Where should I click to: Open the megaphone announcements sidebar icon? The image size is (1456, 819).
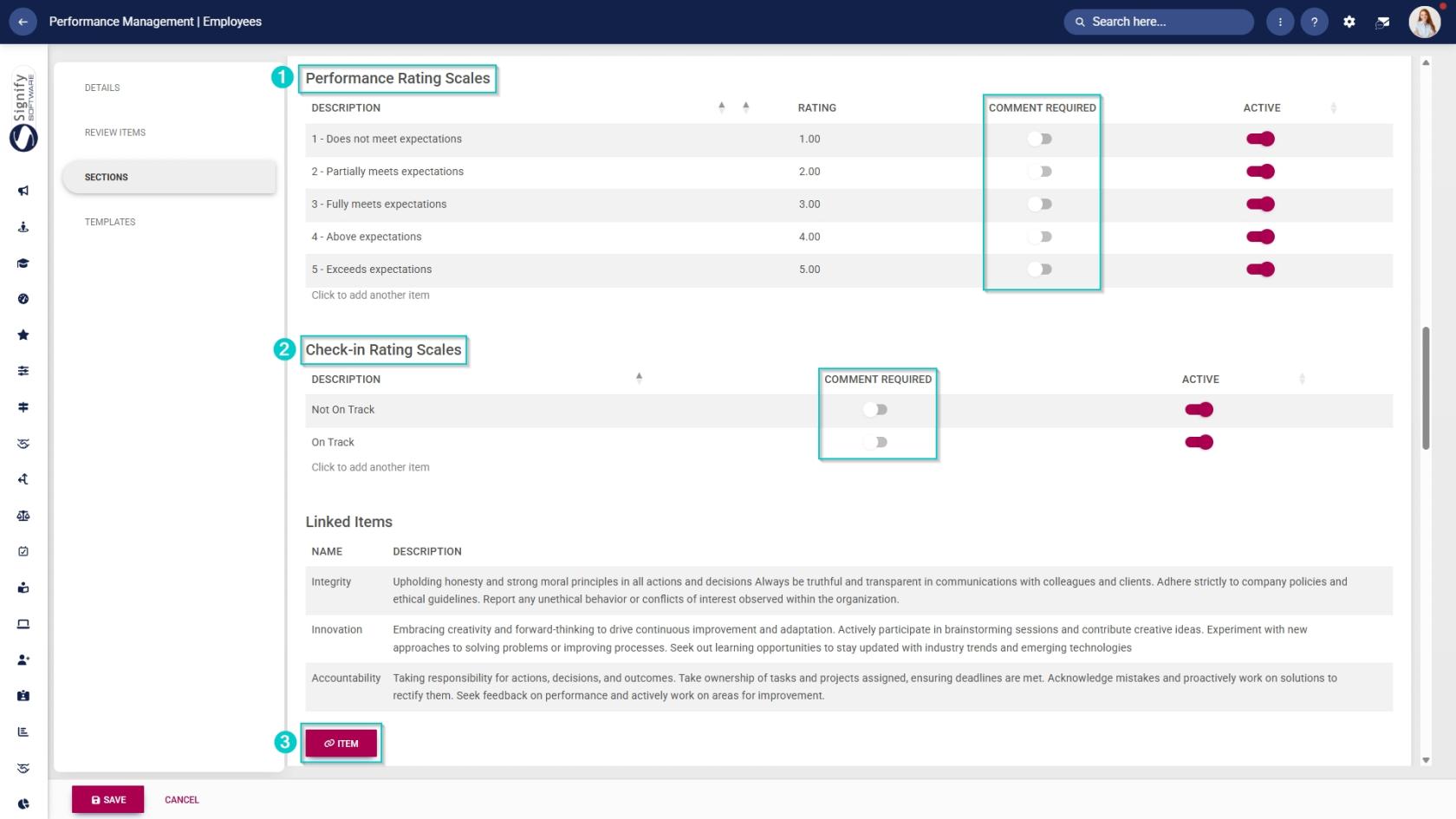[23, 191]
